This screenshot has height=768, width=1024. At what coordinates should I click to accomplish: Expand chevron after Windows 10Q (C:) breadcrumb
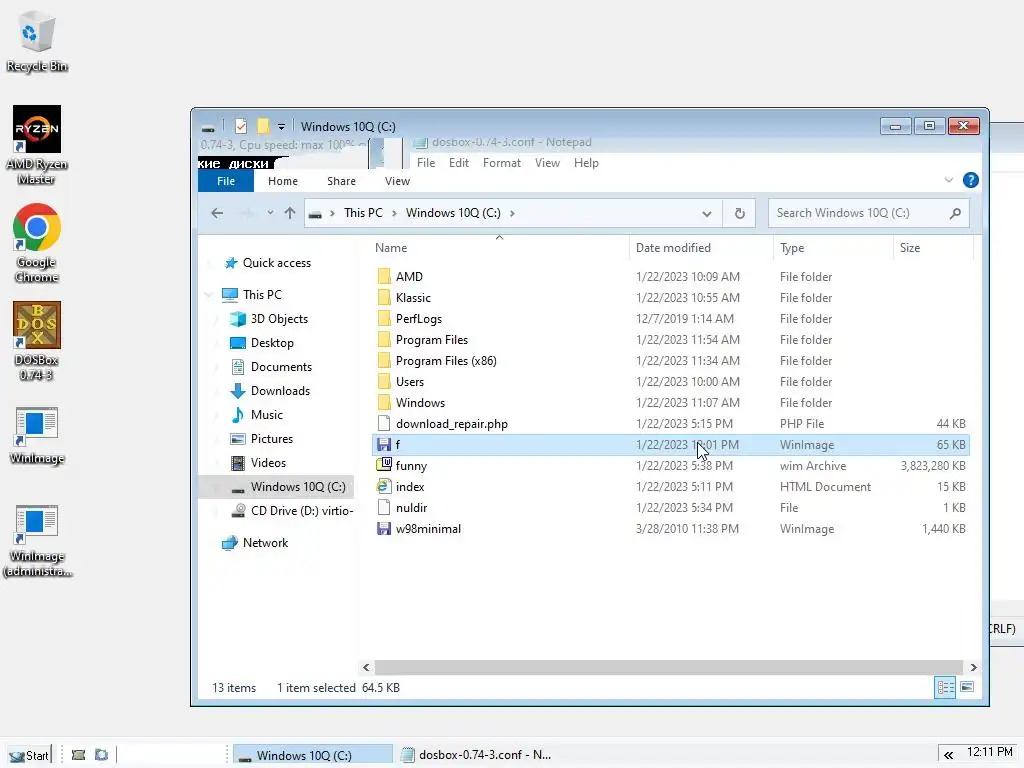(512, 213)
